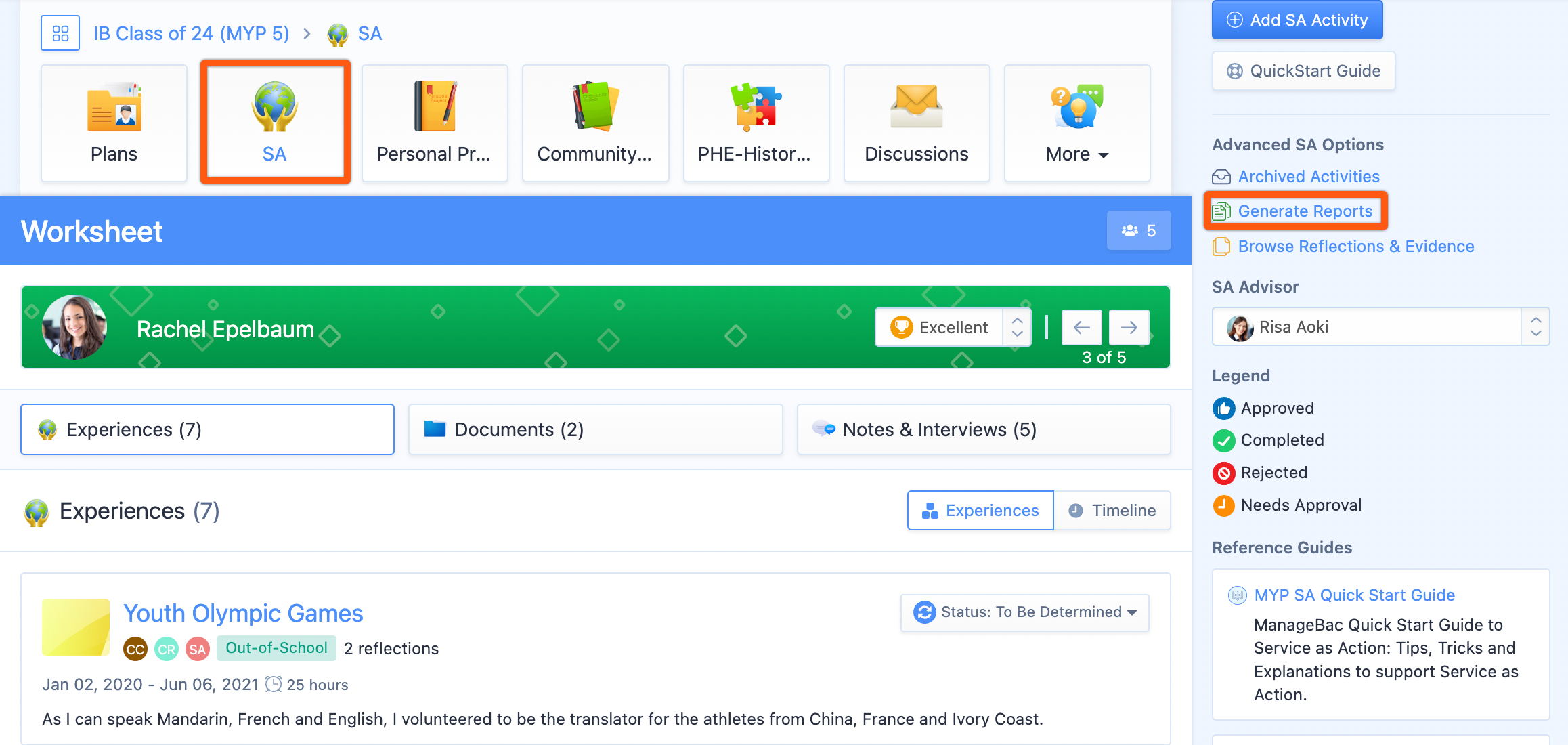The width and height of the screenshot is (1568, 745).
Task: Click the Rejected legend icon
Action: coord(1223,473)
